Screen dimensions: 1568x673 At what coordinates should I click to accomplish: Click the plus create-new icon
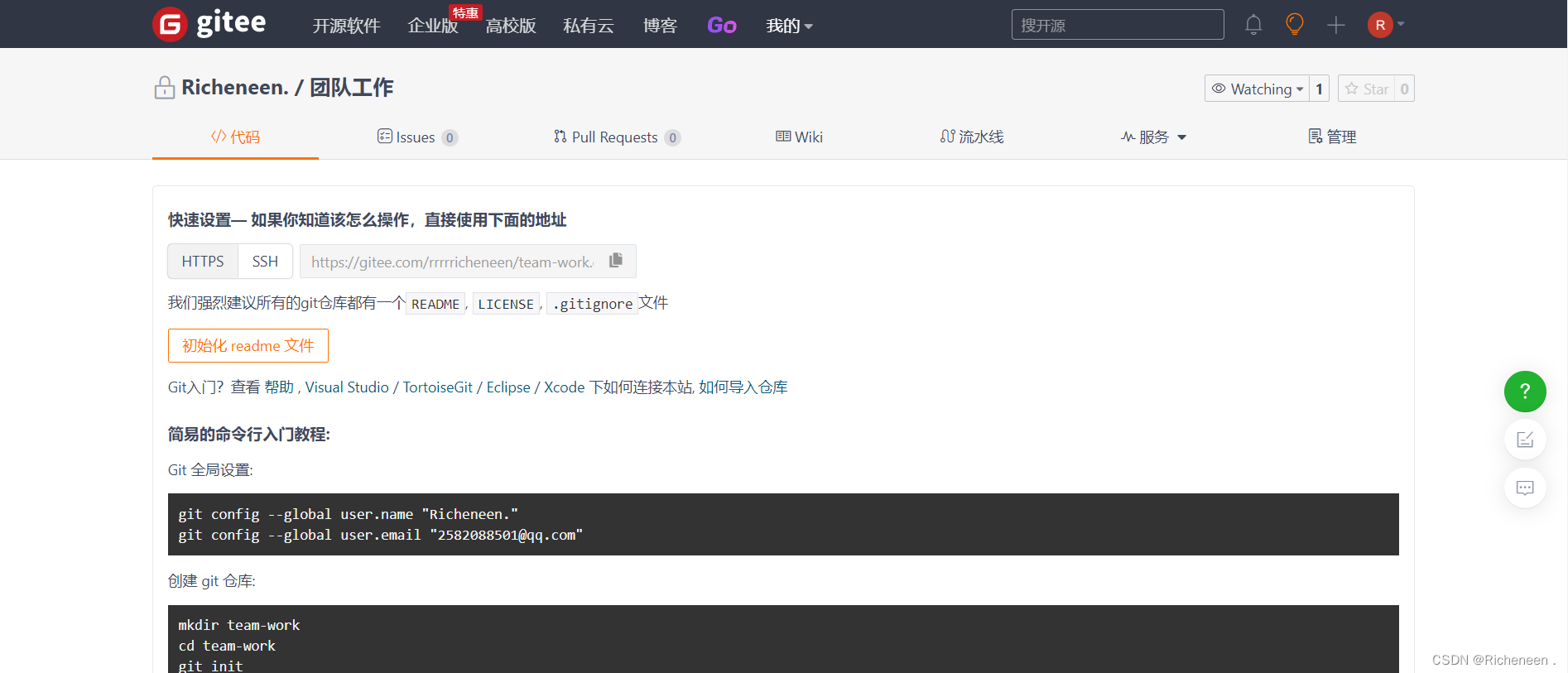pos(1335,25)
